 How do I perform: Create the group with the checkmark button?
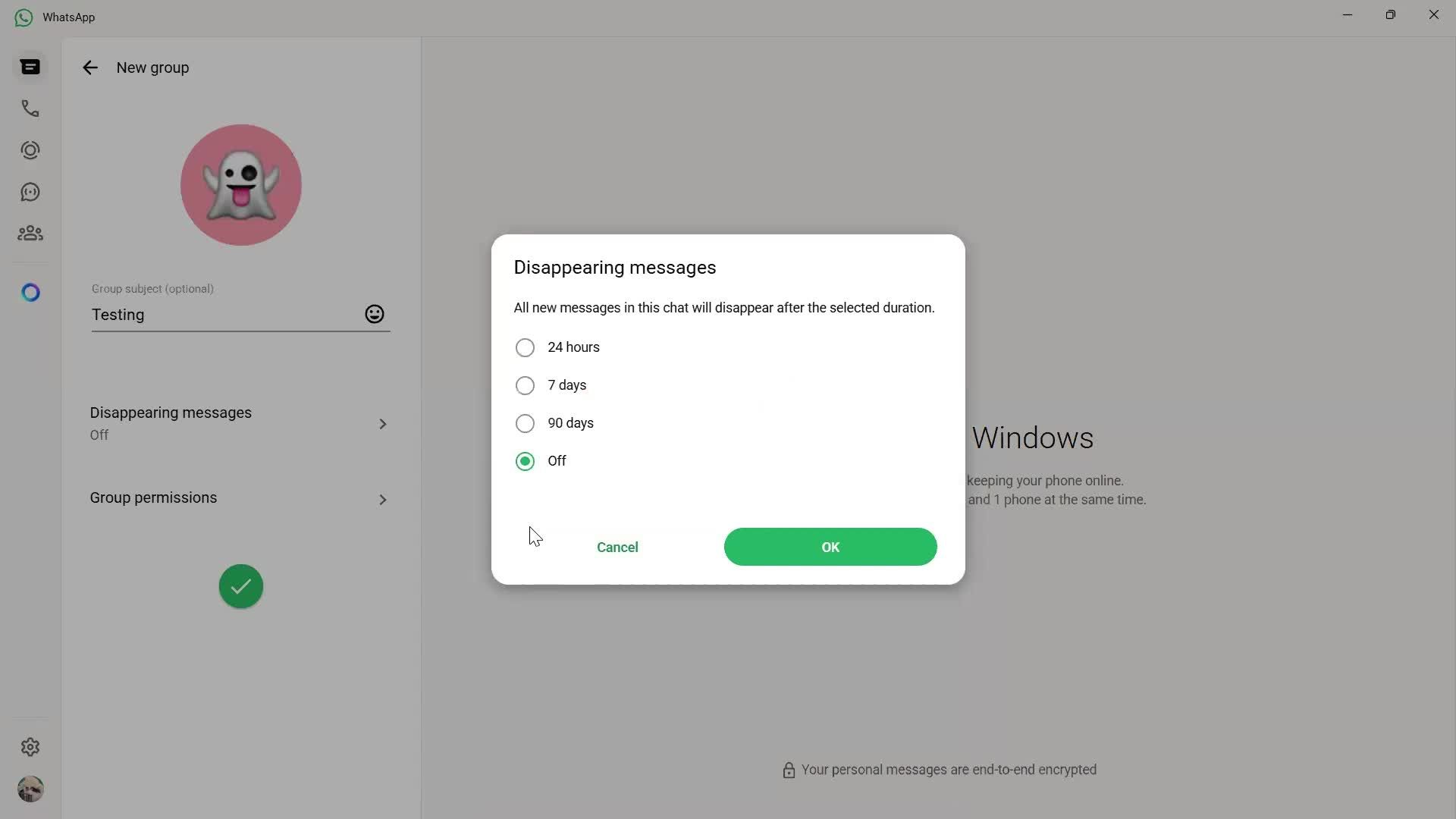click(x=240, y=585)
